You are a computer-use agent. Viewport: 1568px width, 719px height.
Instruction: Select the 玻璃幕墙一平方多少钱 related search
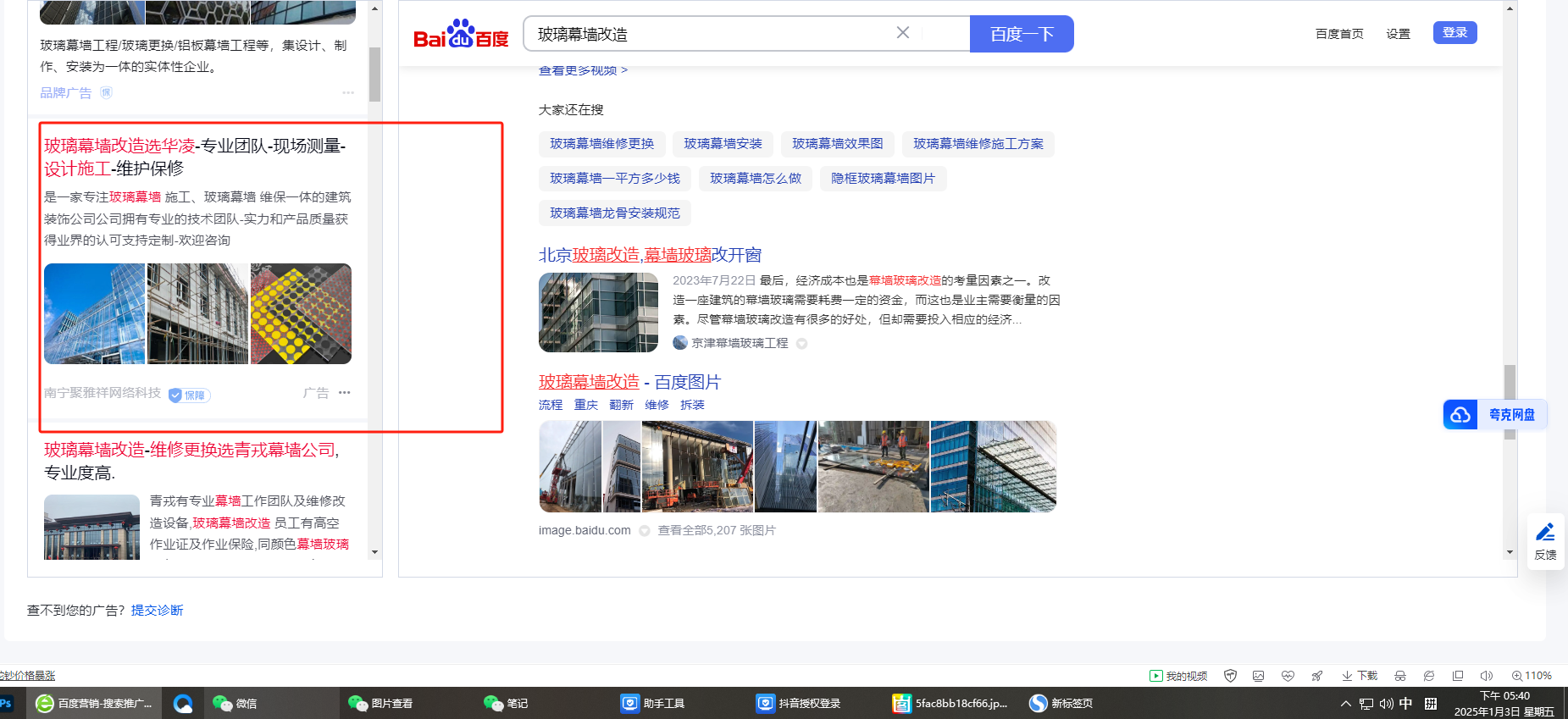click(x=615, y=179)
